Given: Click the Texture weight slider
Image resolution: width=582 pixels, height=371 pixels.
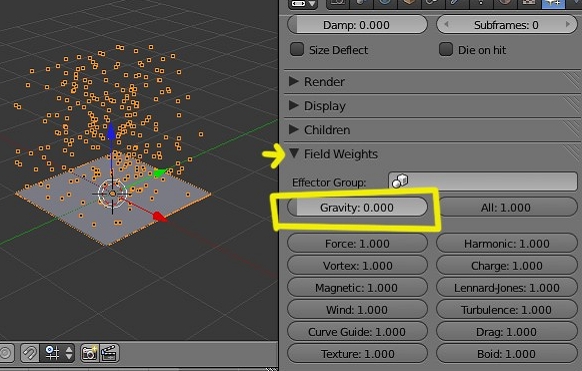Looking at the screenshot, I should (x=357, y=354).
